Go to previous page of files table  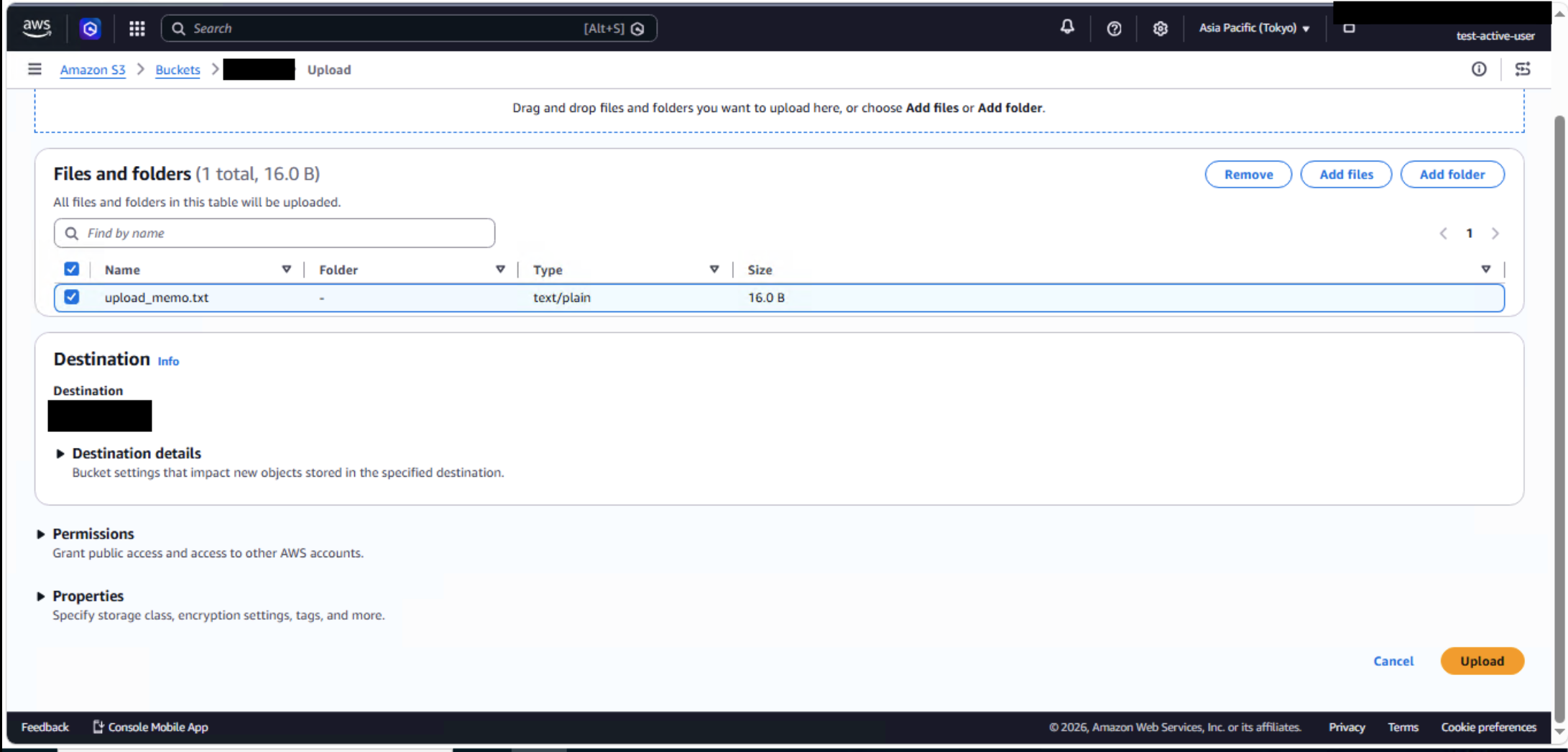tap(1443, 233)
